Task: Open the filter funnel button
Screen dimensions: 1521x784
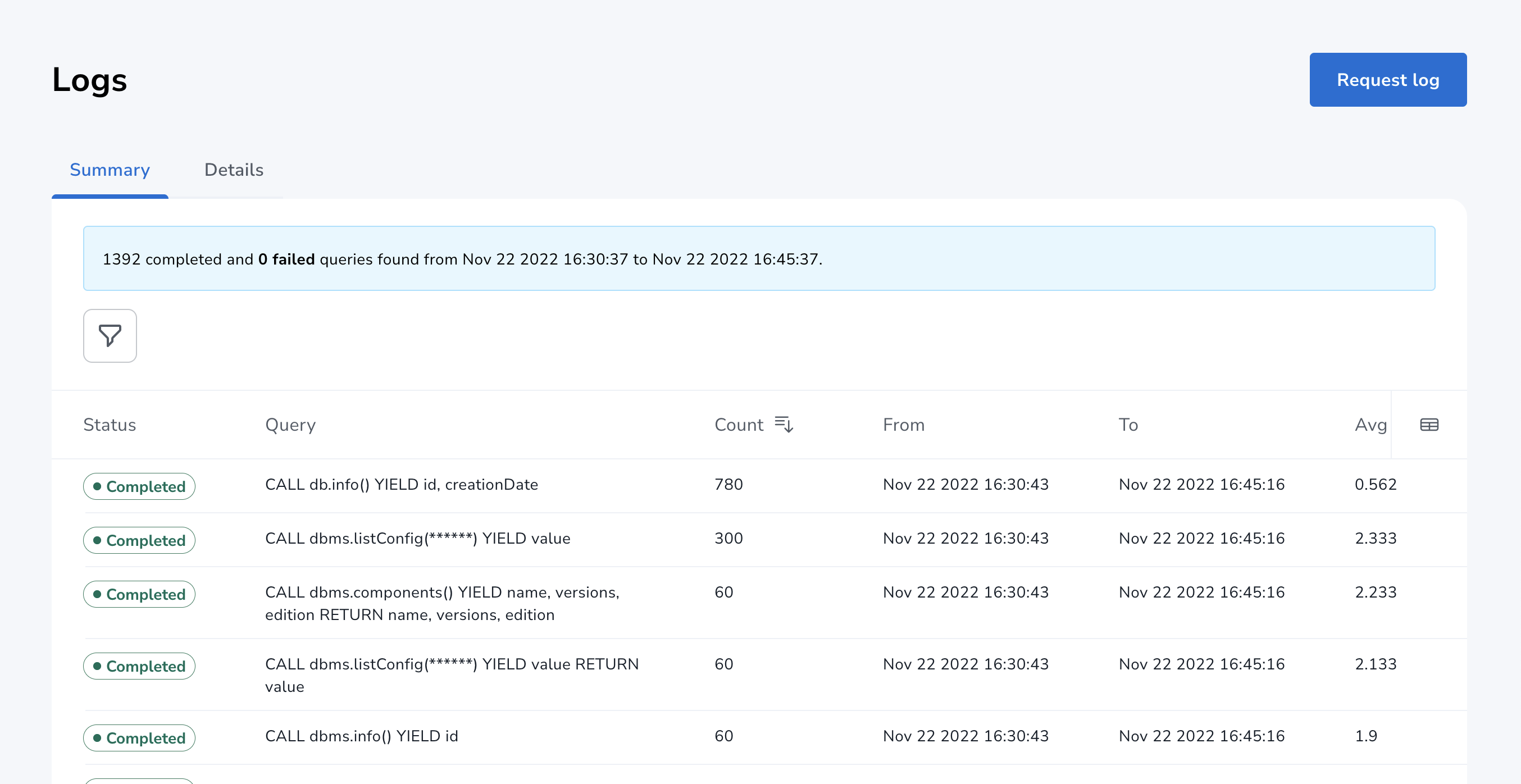Action: click(x=110, y=335)
